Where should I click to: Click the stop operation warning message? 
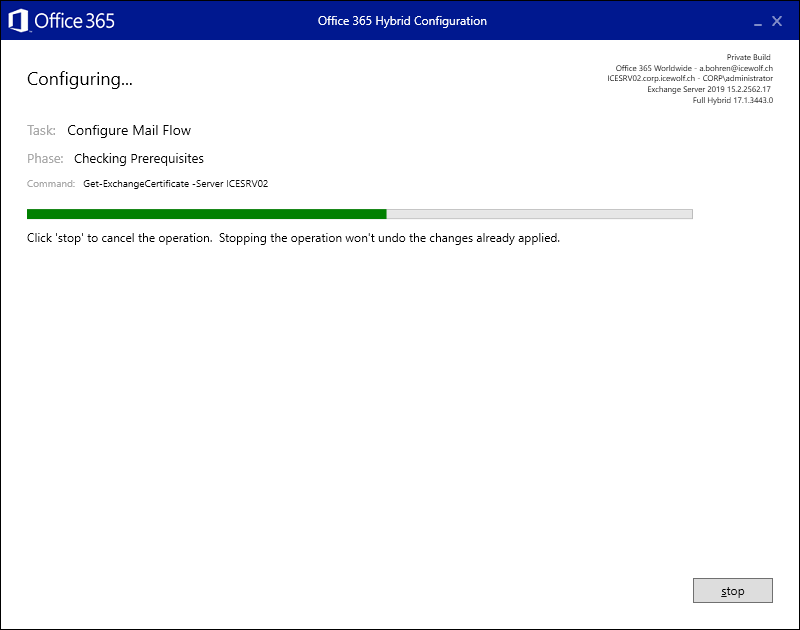click(x=293, y=238)
